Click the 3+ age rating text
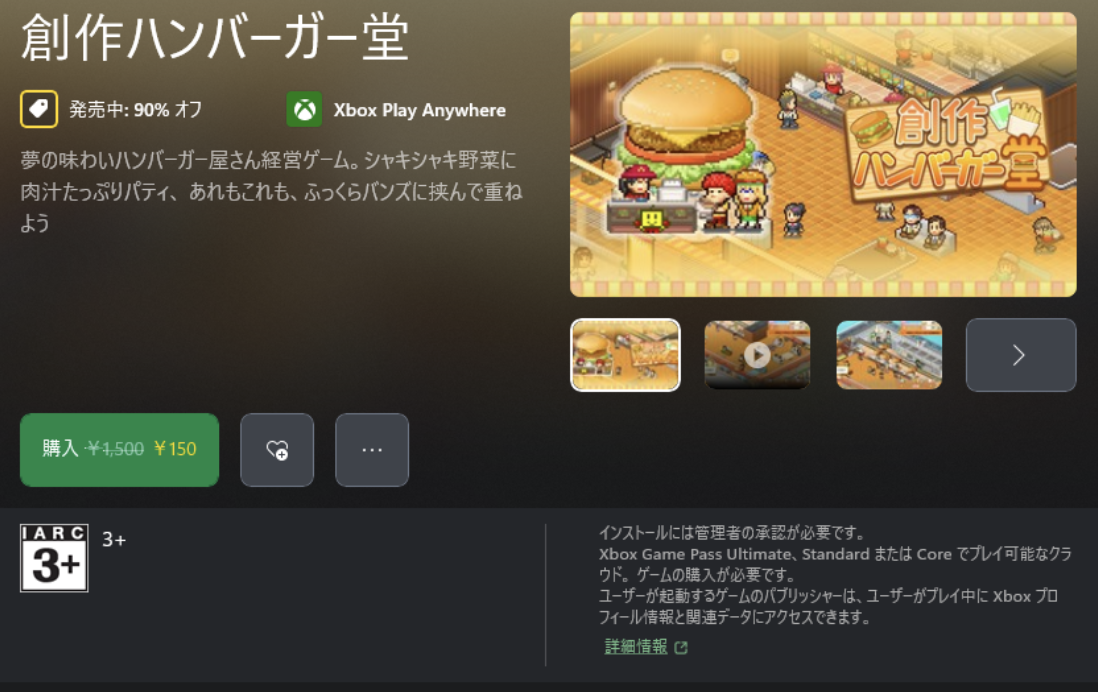 [114, 539]
